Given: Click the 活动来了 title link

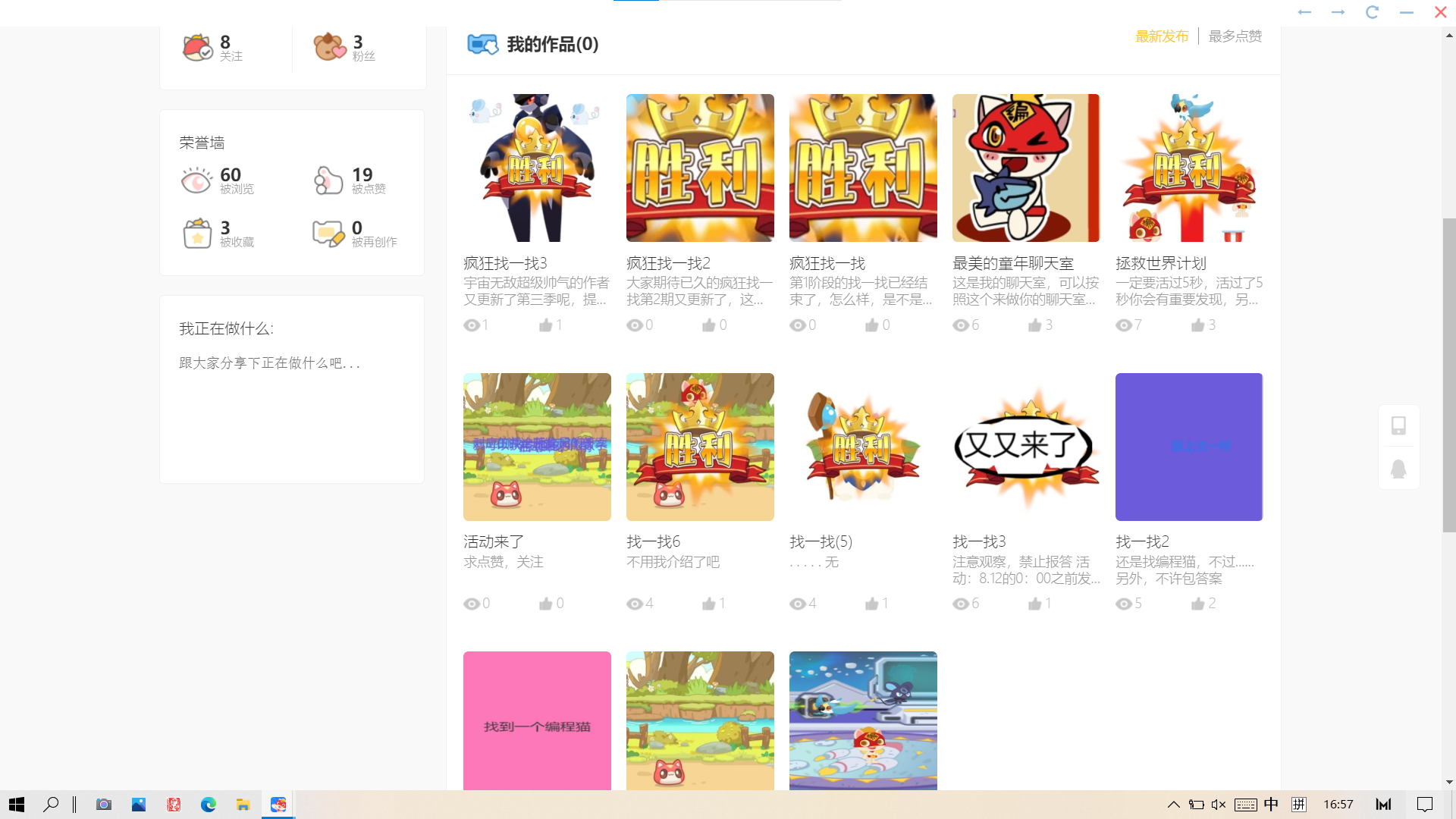Looking at the screenshot, I should [494, 541].
